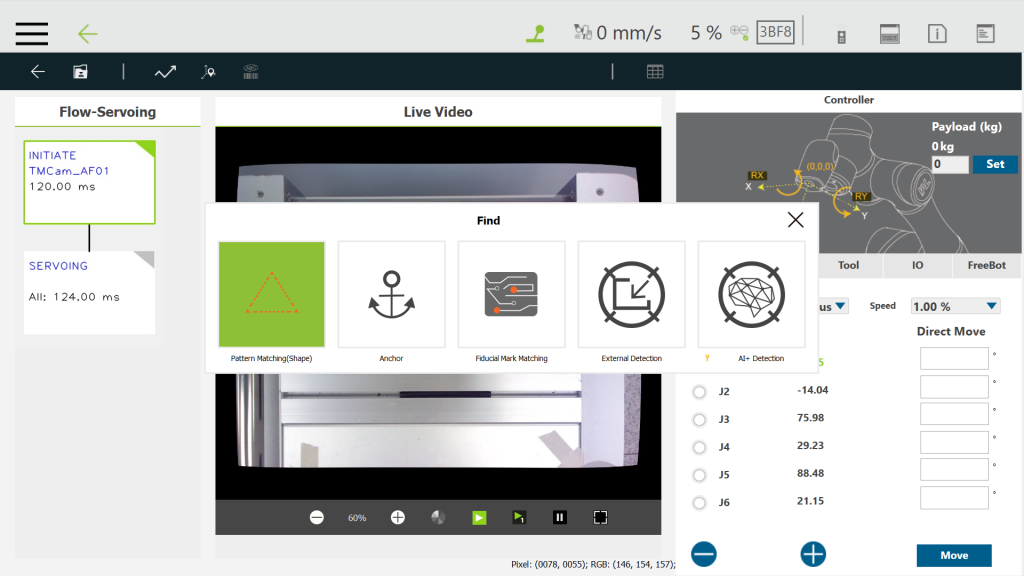Viewport: 1024px width, 576px height.
Task: Select the J6 joint radio button
Action: point(699,503)
